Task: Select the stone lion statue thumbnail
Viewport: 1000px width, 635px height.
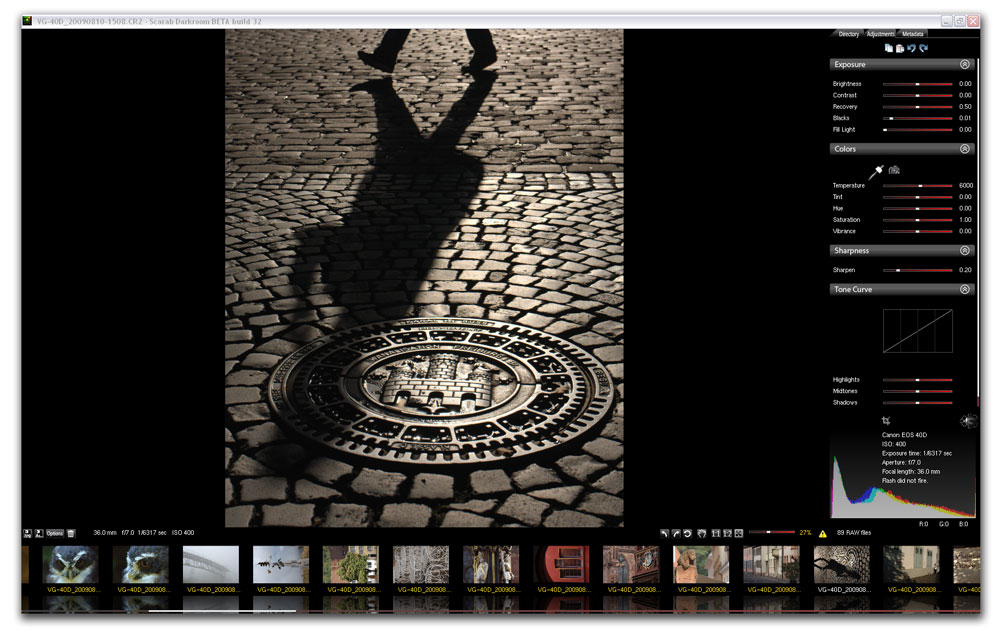Action: tap(702, 564)
